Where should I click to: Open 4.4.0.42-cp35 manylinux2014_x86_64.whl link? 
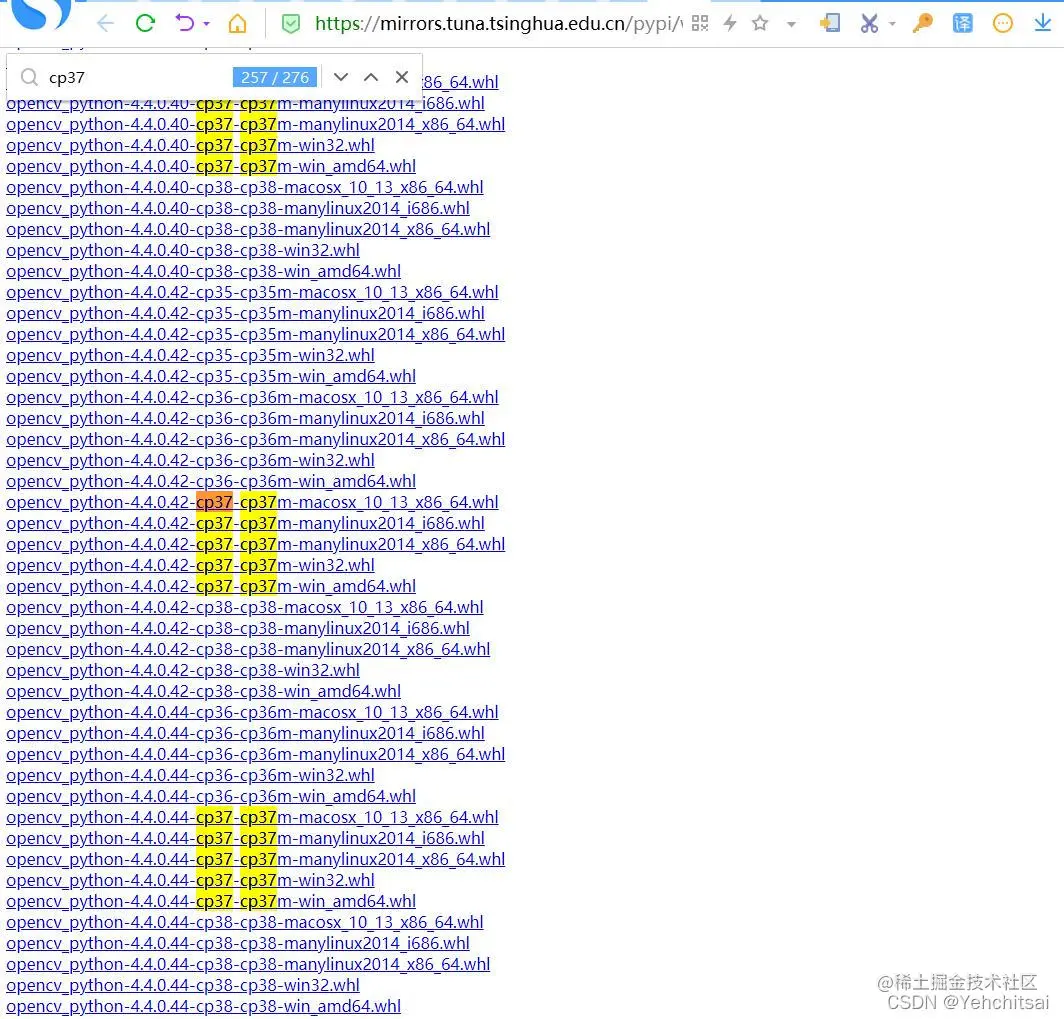click(256, 334)
